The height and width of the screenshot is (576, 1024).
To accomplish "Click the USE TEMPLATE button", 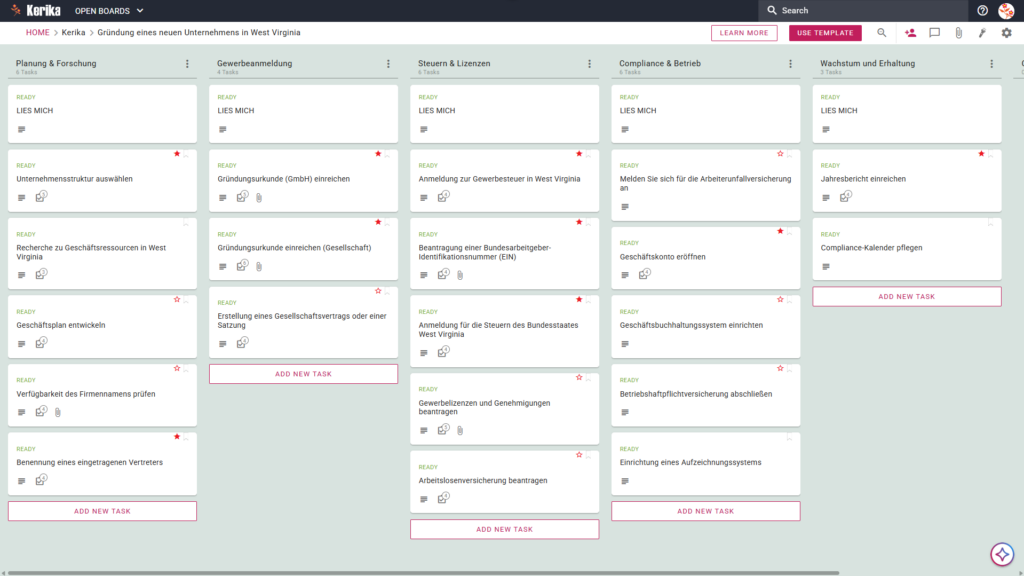I will pyautogui.click(x=825, y=33).
